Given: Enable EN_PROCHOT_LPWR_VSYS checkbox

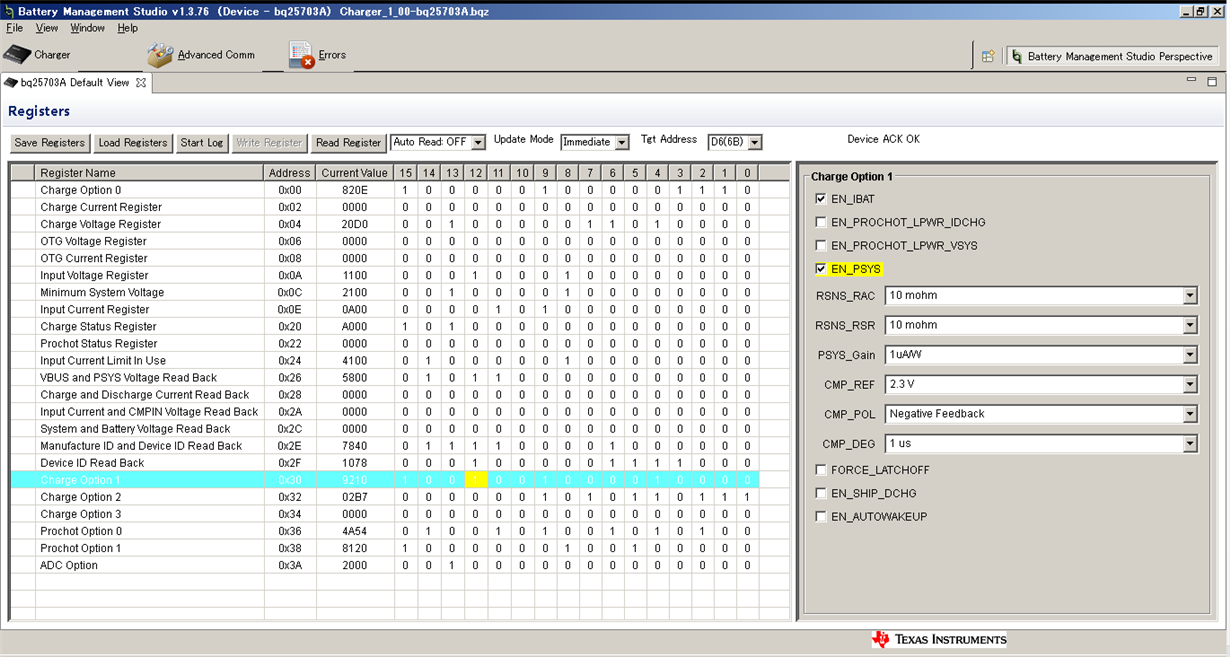Looking at the screenshot, I should pyautogui.click(x=821, y=245).
